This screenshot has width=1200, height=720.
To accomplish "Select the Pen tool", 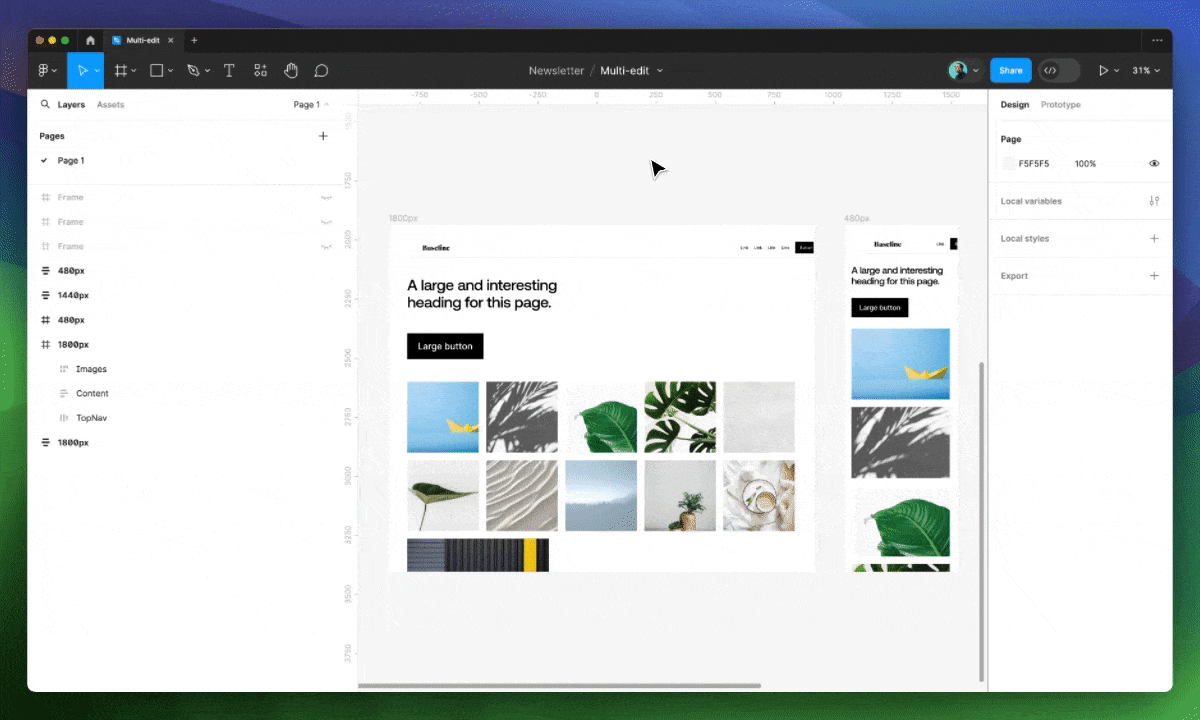I will pos(194,71).
